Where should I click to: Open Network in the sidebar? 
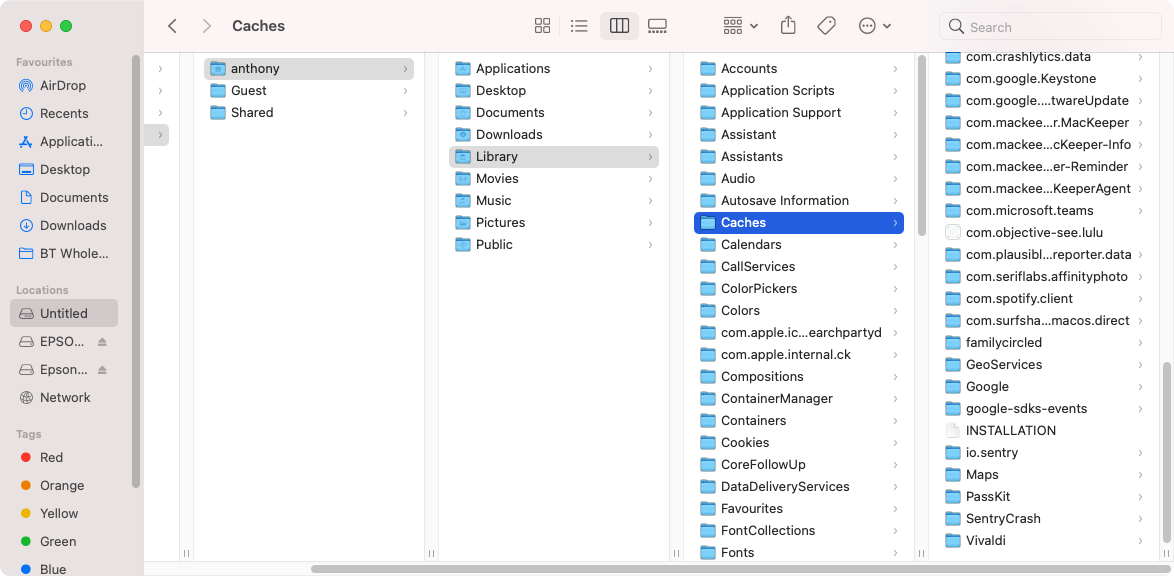[x=64, y=398]
